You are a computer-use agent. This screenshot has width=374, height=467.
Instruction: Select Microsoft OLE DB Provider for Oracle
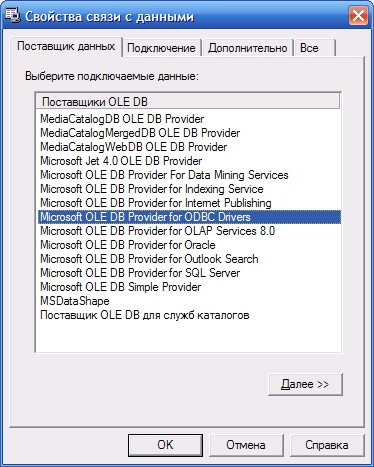(x=128, y=245)
